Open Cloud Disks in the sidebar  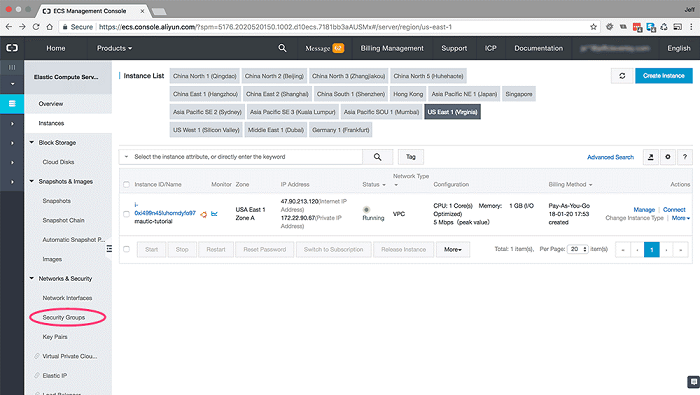58,162
